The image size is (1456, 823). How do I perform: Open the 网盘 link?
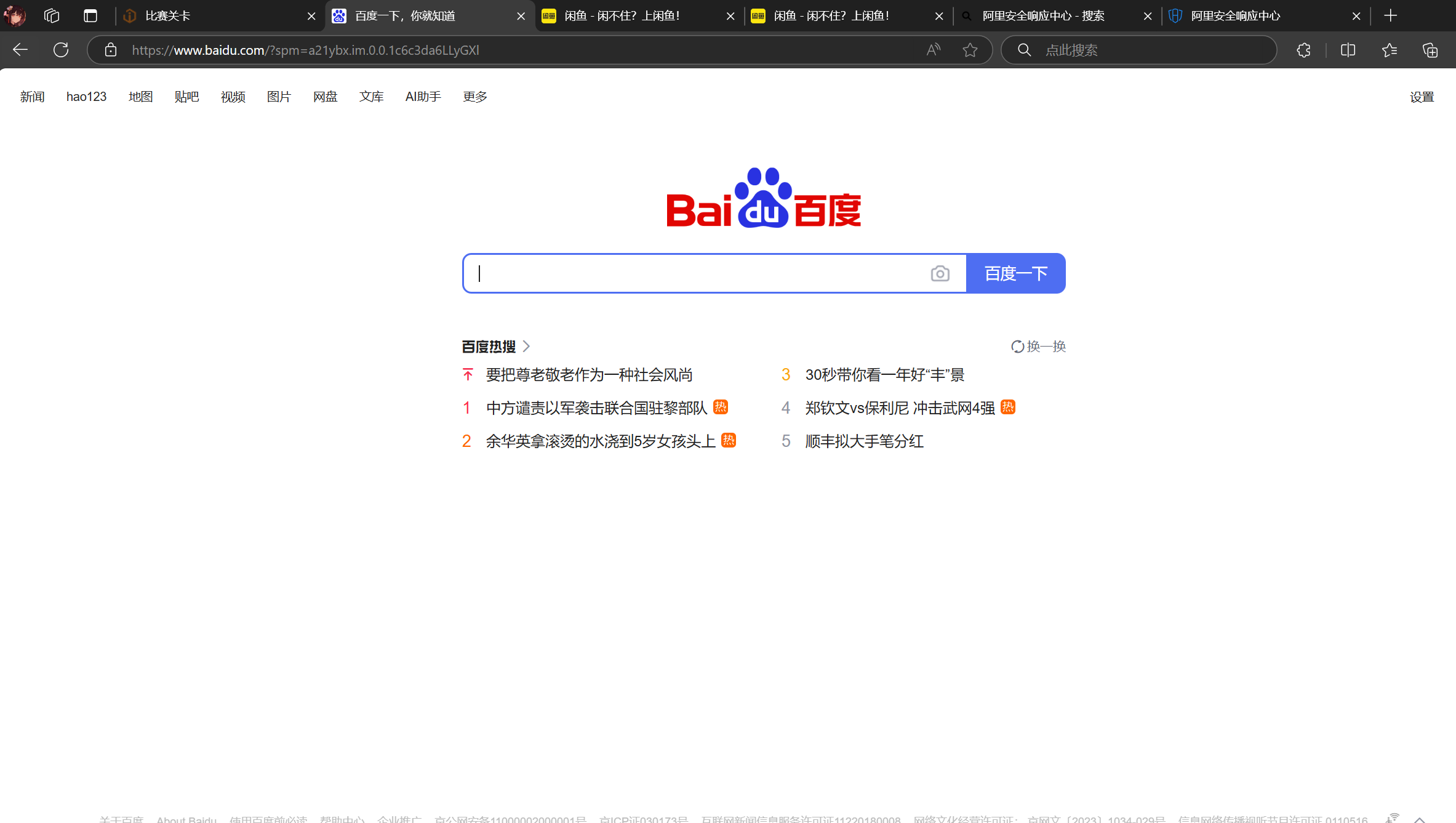pos(325,97)
